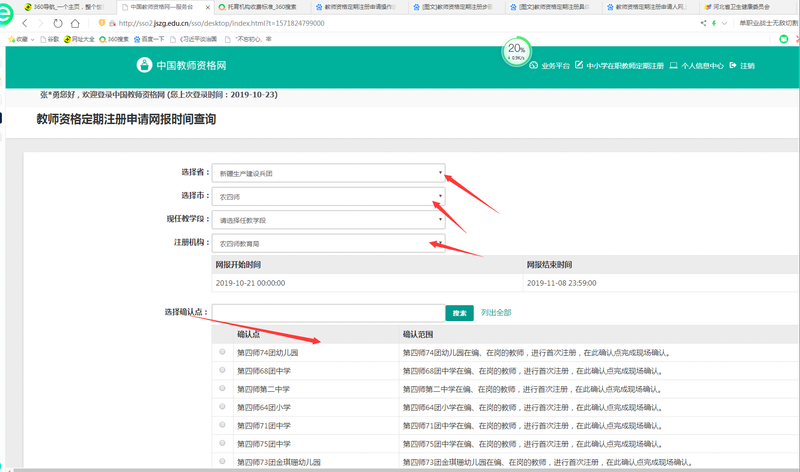Click the 中国教师资格网 site logo icon
The image size is (800, 472).
[x=143, y=65]
